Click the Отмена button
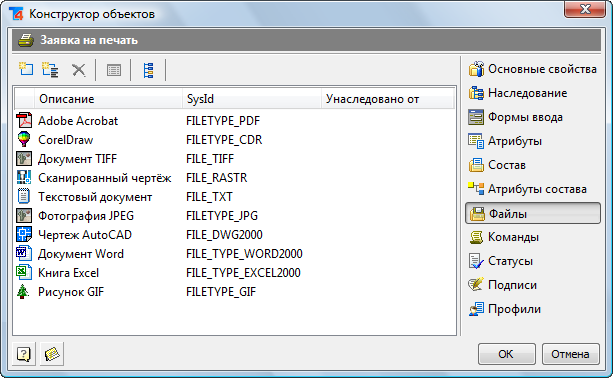 point(570,354)
